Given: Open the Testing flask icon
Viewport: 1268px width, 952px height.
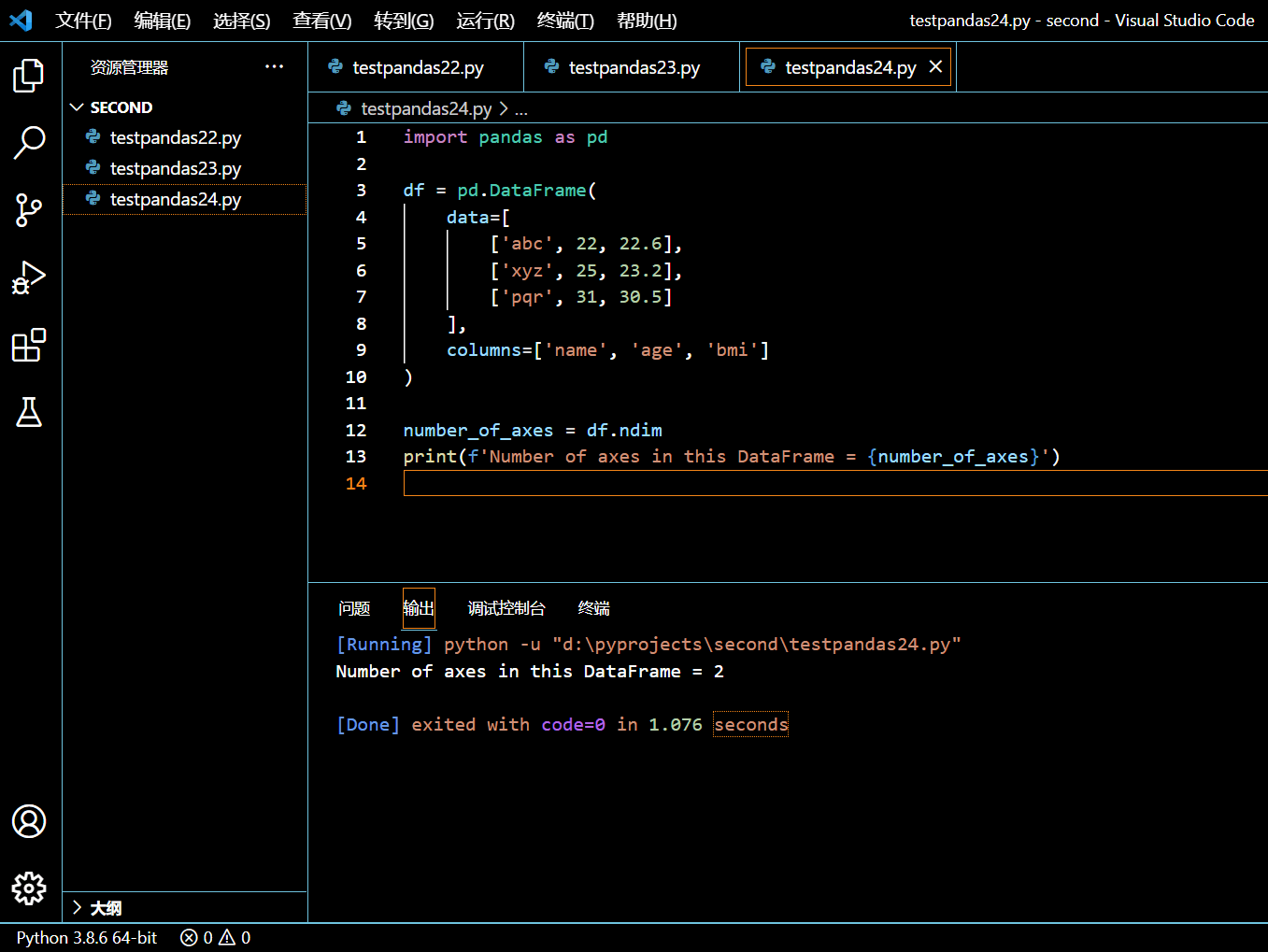Looking at the screenshot, I should [x=29, y=412].
